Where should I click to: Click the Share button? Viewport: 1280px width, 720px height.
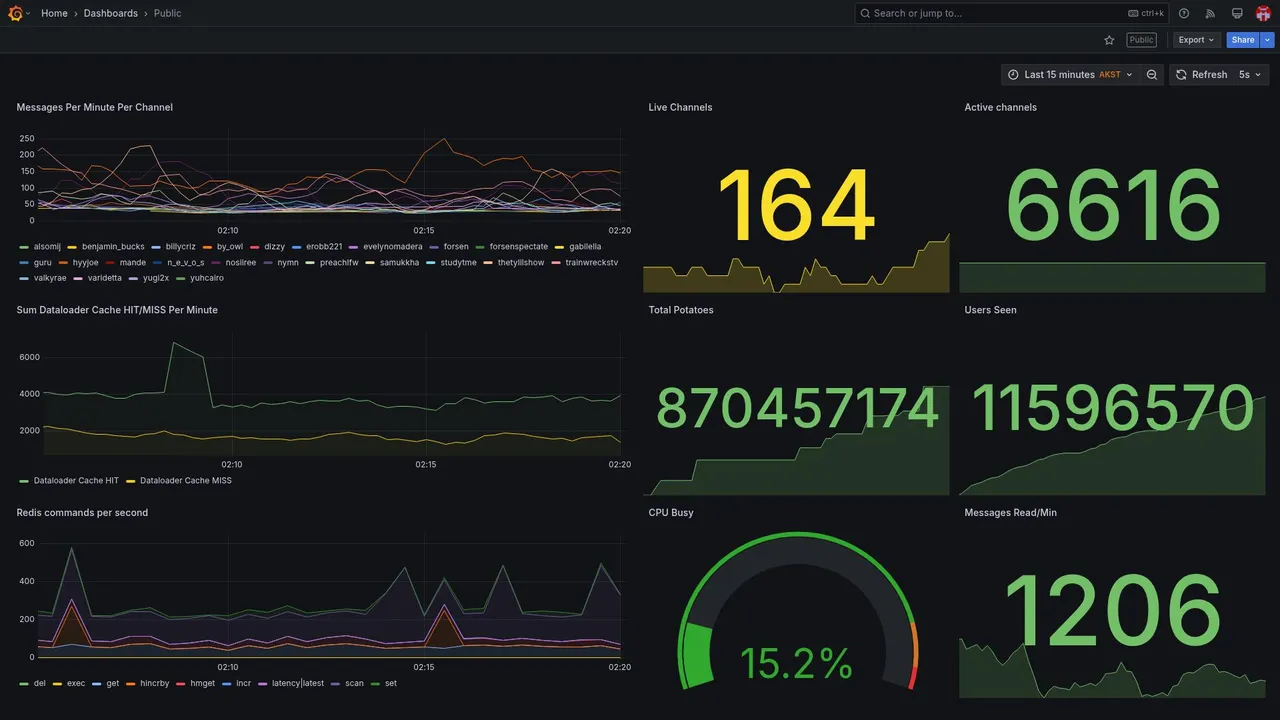coord(1243,40)
